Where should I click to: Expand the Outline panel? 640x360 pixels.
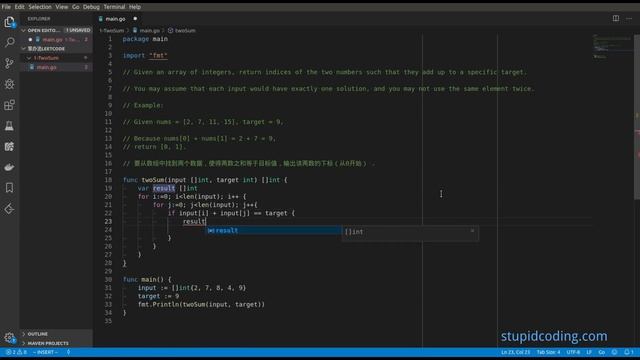56,334
